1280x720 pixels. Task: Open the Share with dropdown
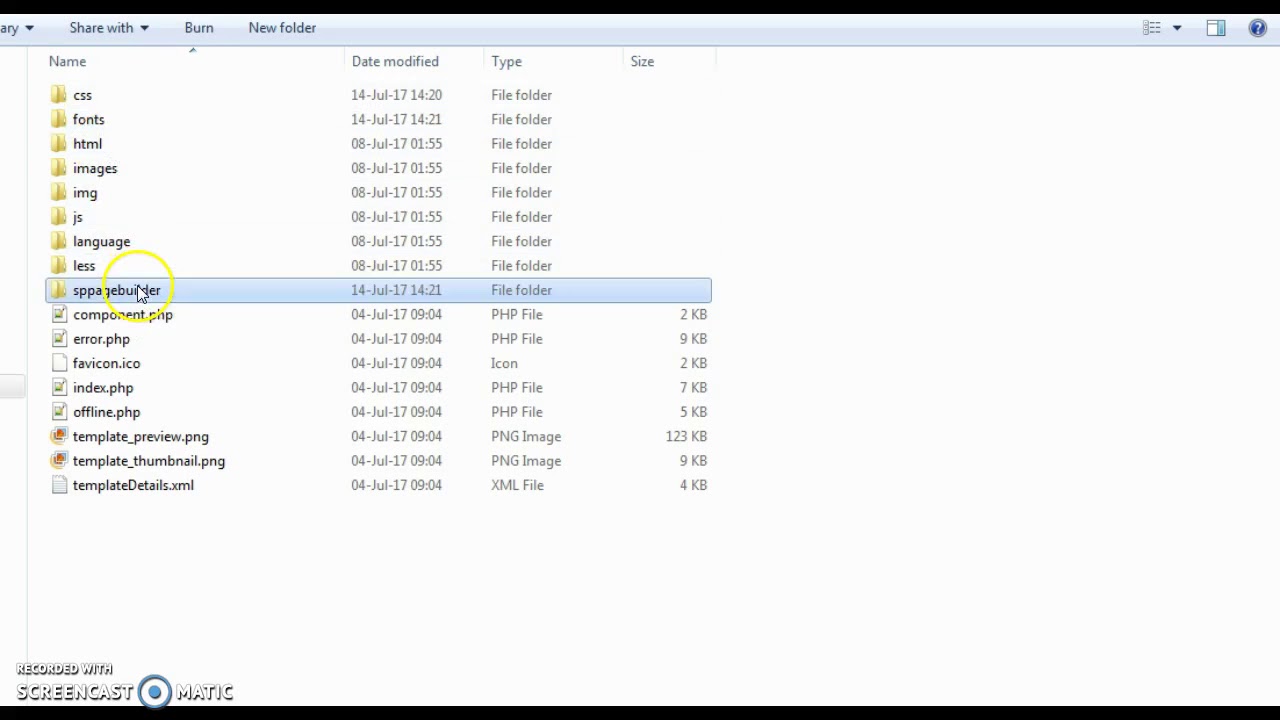coord(109,28)
